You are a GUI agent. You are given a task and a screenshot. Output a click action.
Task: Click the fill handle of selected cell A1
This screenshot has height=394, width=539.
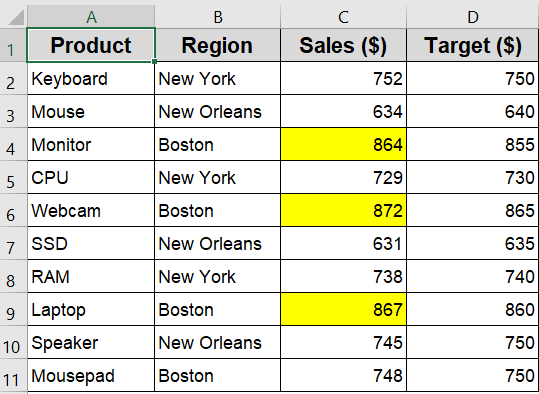coord(154,62)
